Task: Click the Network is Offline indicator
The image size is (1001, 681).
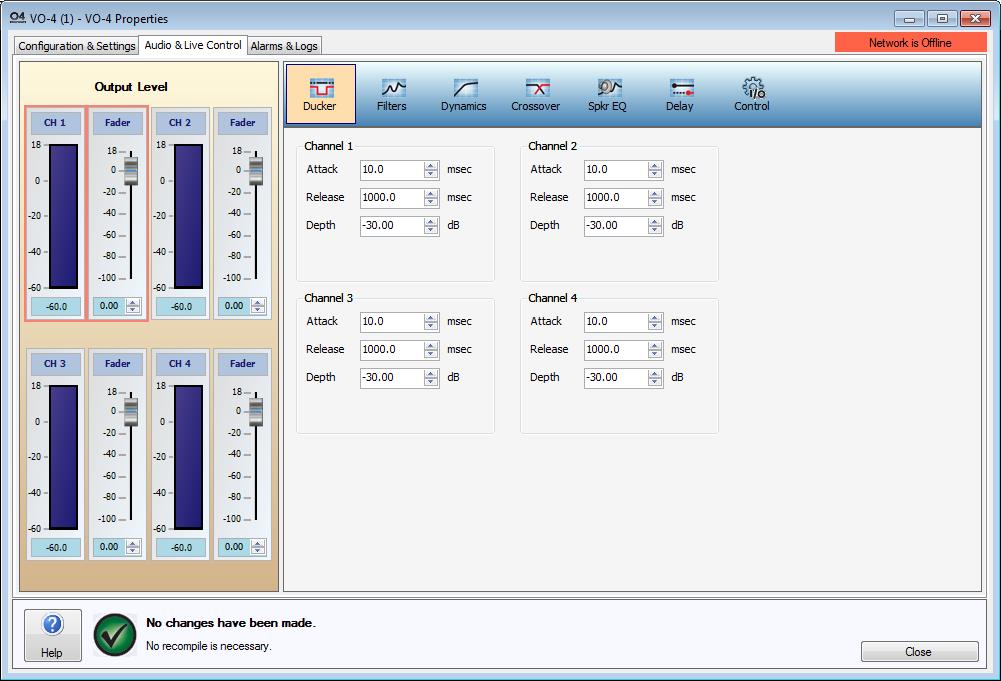Action: (x=910, y=43)
